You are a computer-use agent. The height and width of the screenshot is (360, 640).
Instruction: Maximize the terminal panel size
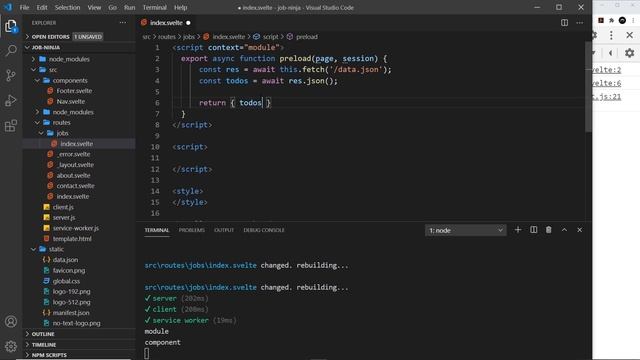(564, 230)
